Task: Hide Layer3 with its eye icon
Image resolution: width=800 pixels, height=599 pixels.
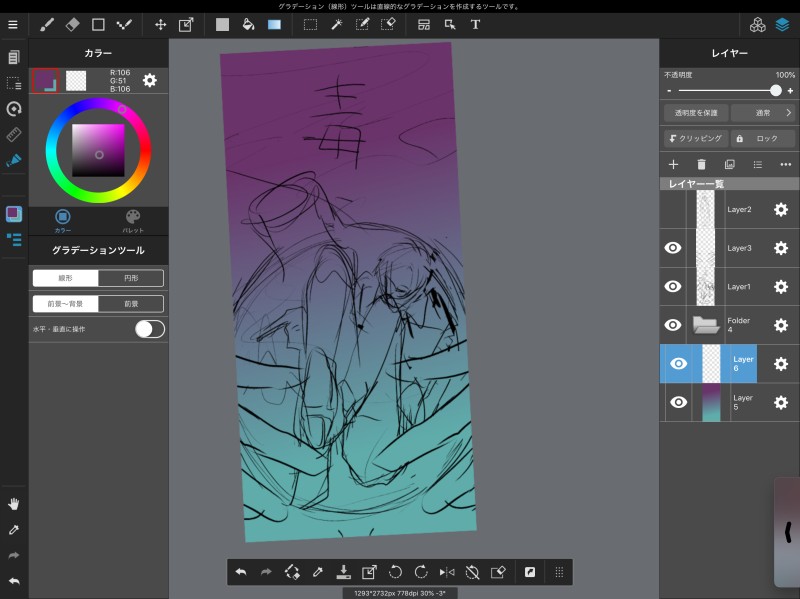Action: pyautogui.click(x=673, y=248)
